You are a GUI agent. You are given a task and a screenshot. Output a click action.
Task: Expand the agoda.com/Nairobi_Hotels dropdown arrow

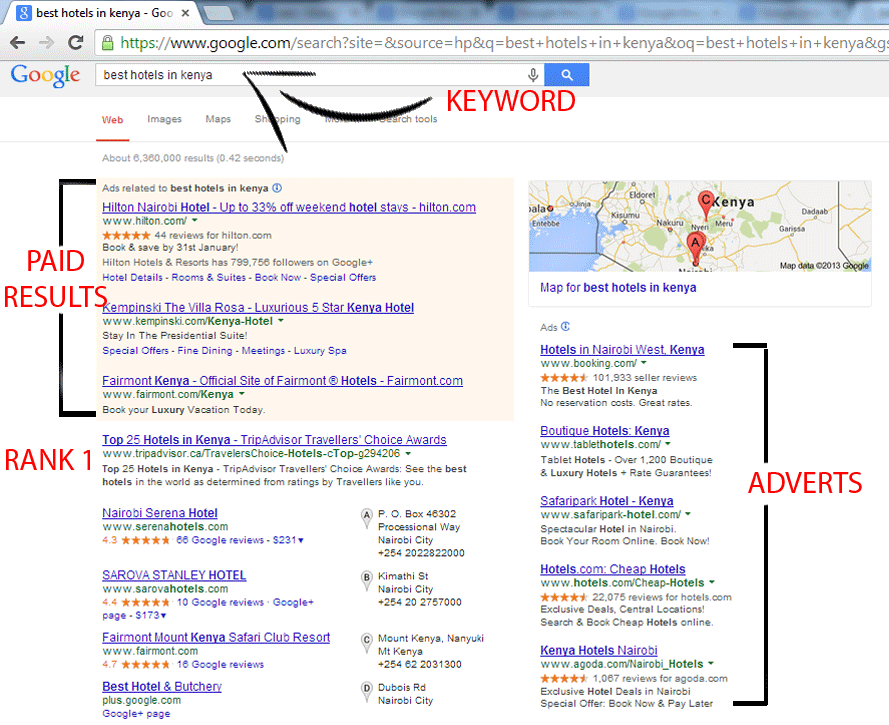(710, 663)
